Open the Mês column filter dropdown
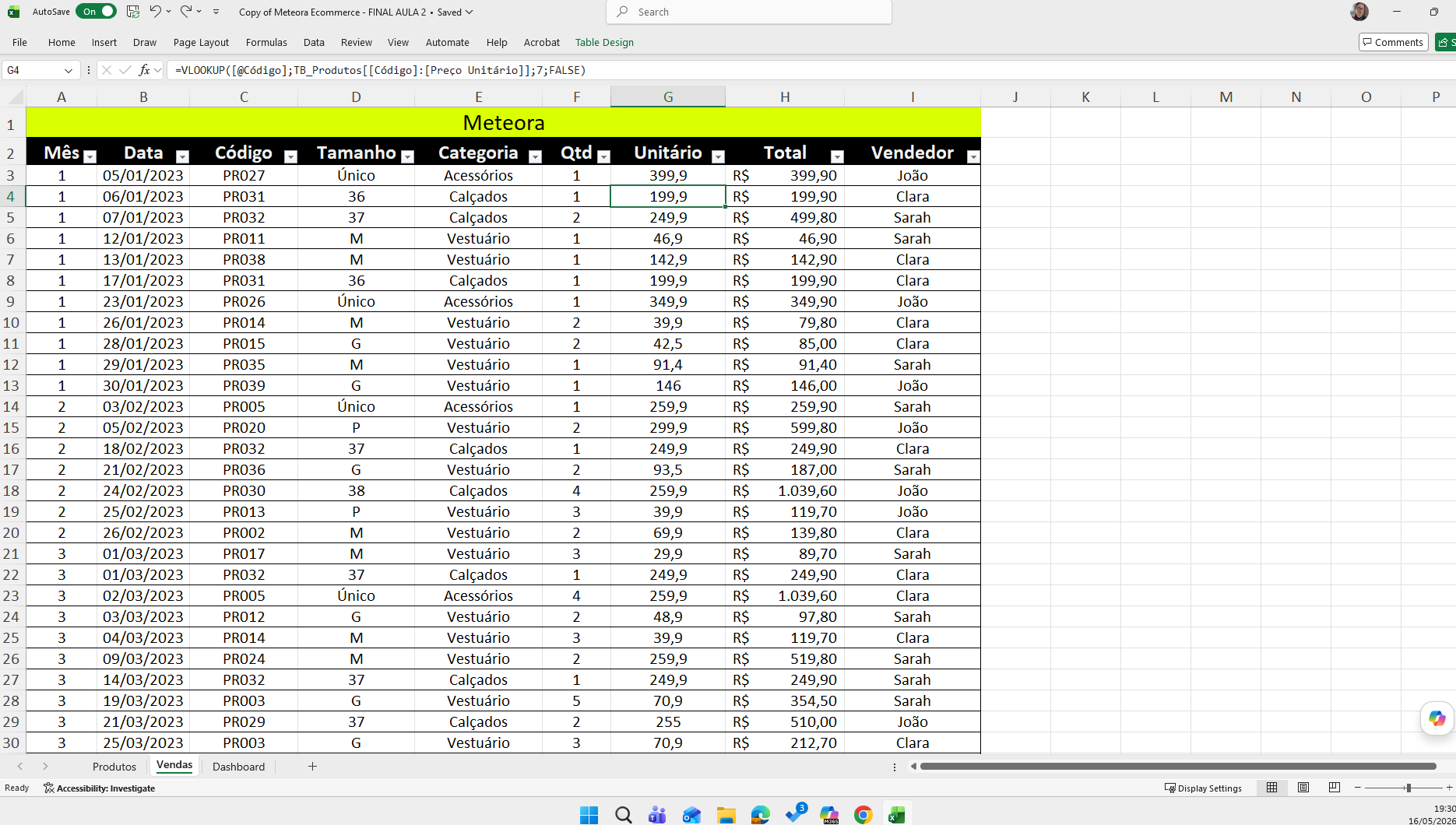 coord(90,156)
